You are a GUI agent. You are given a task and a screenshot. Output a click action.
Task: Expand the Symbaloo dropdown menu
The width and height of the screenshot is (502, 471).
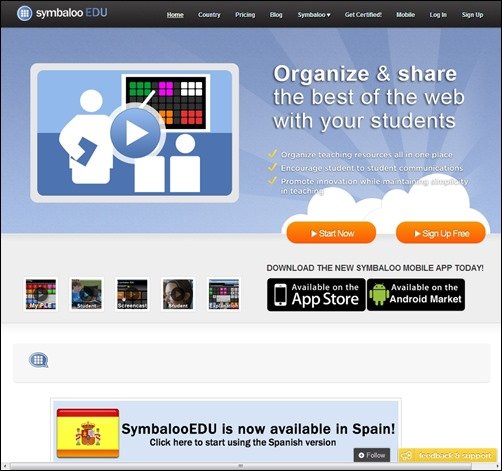314,15
